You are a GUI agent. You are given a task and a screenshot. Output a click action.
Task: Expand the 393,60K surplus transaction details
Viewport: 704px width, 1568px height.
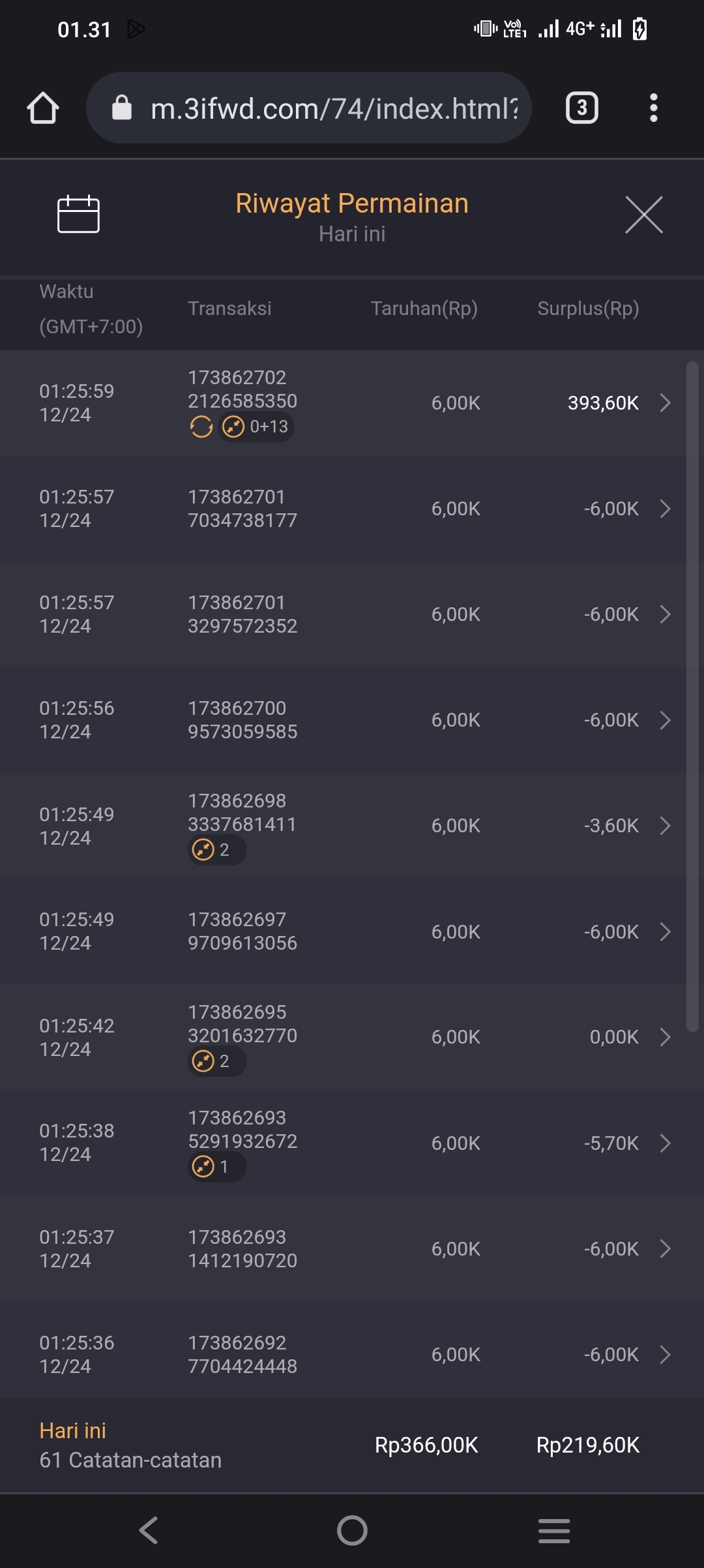coord(665,403)
